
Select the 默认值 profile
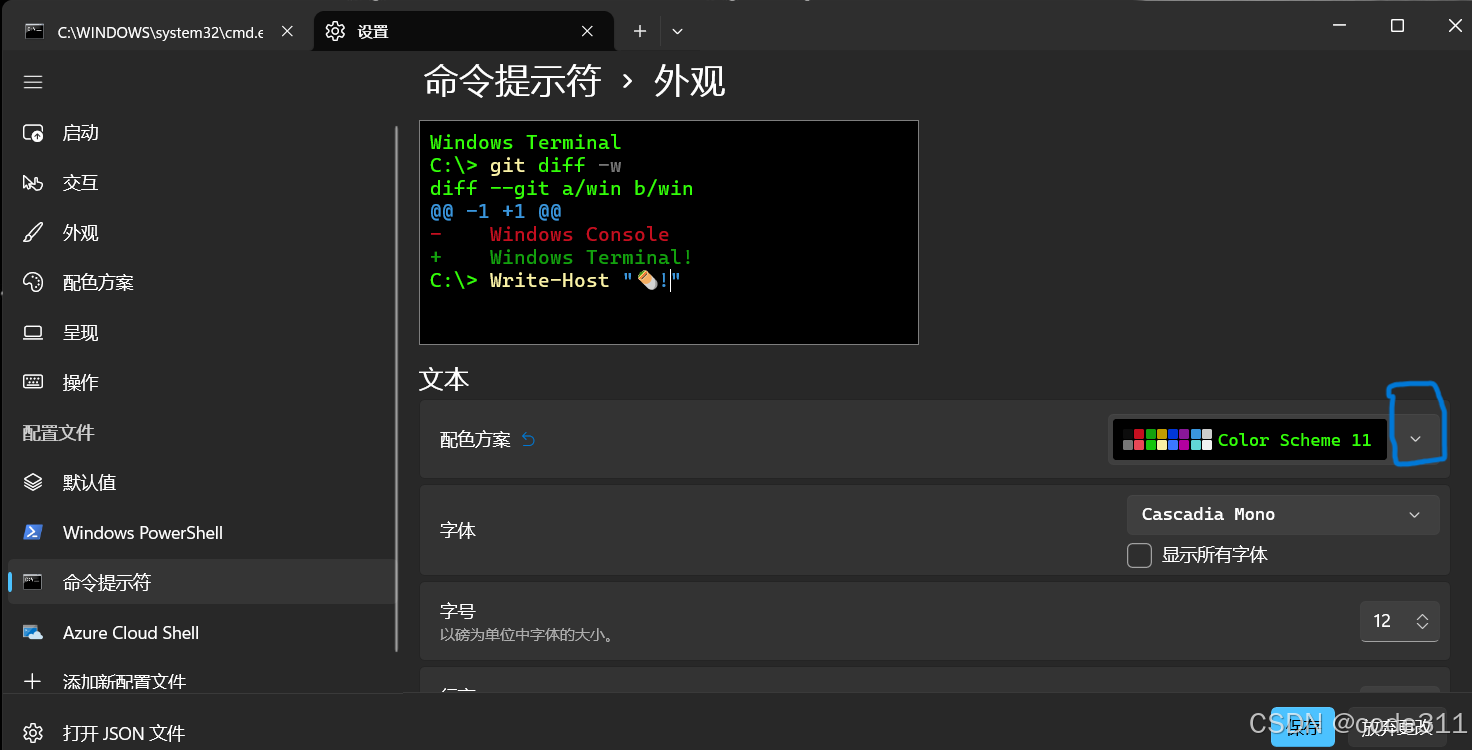(200, 483)
